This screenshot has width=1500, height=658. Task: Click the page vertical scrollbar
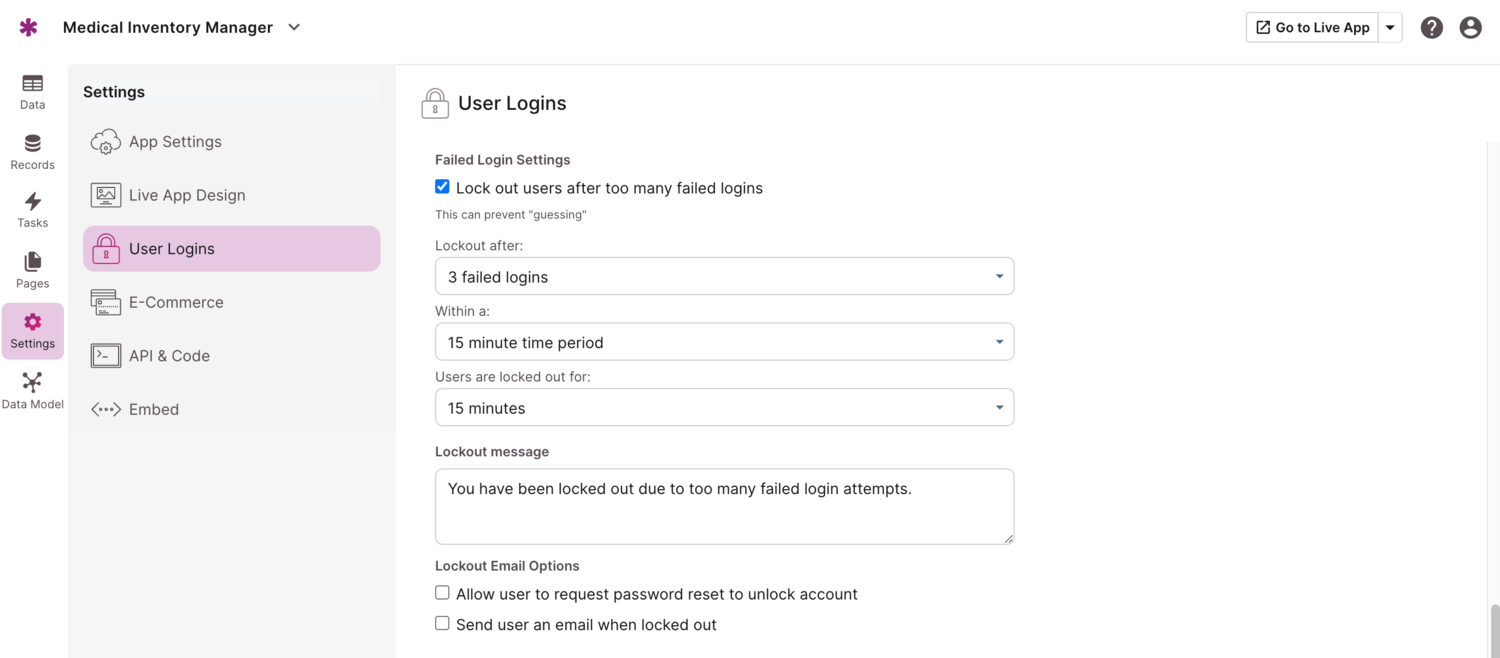(x=1494, y=628)
